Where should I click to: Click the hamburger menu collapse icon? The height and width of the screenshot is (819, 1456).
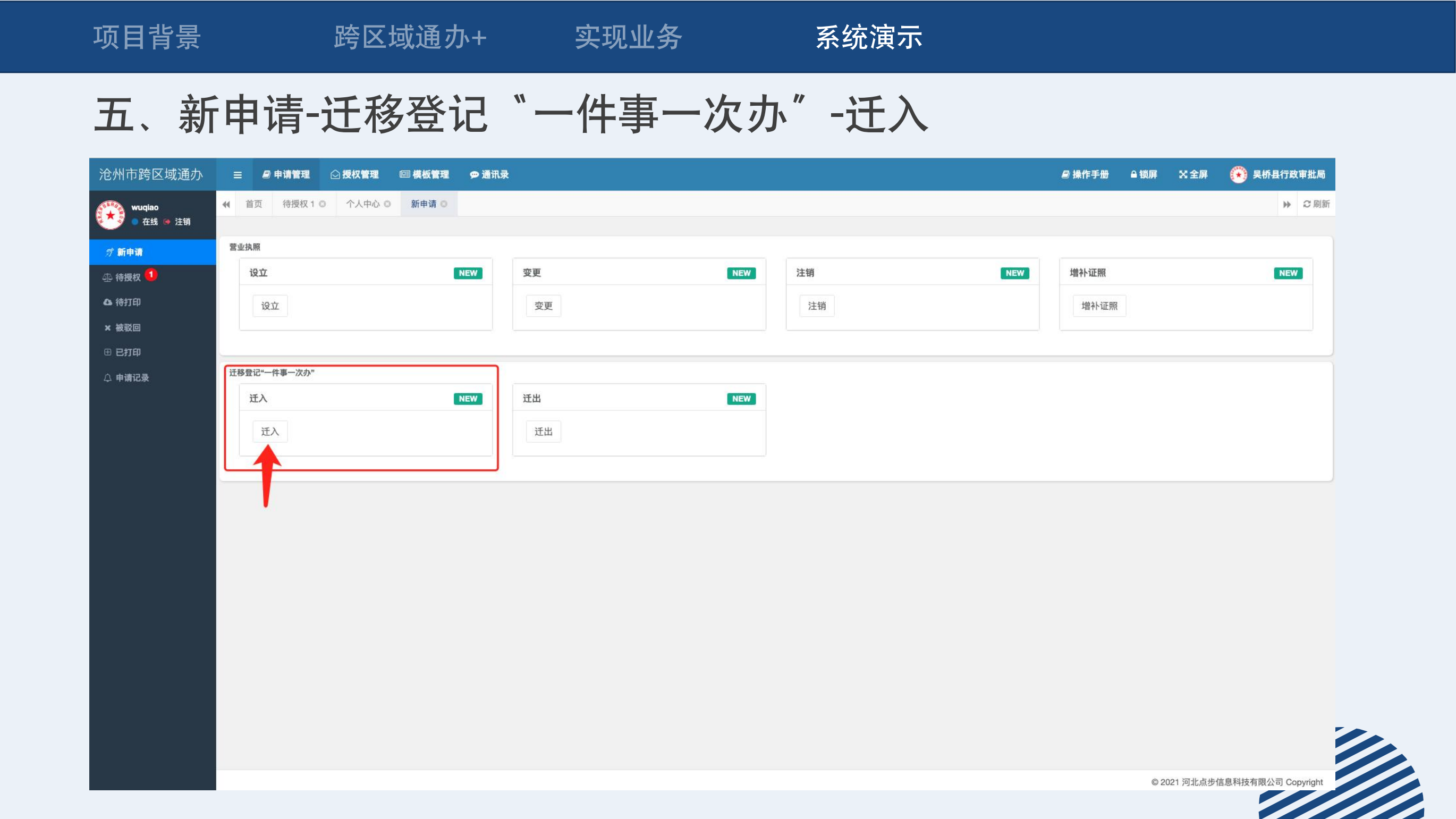[x=238, y=175]
